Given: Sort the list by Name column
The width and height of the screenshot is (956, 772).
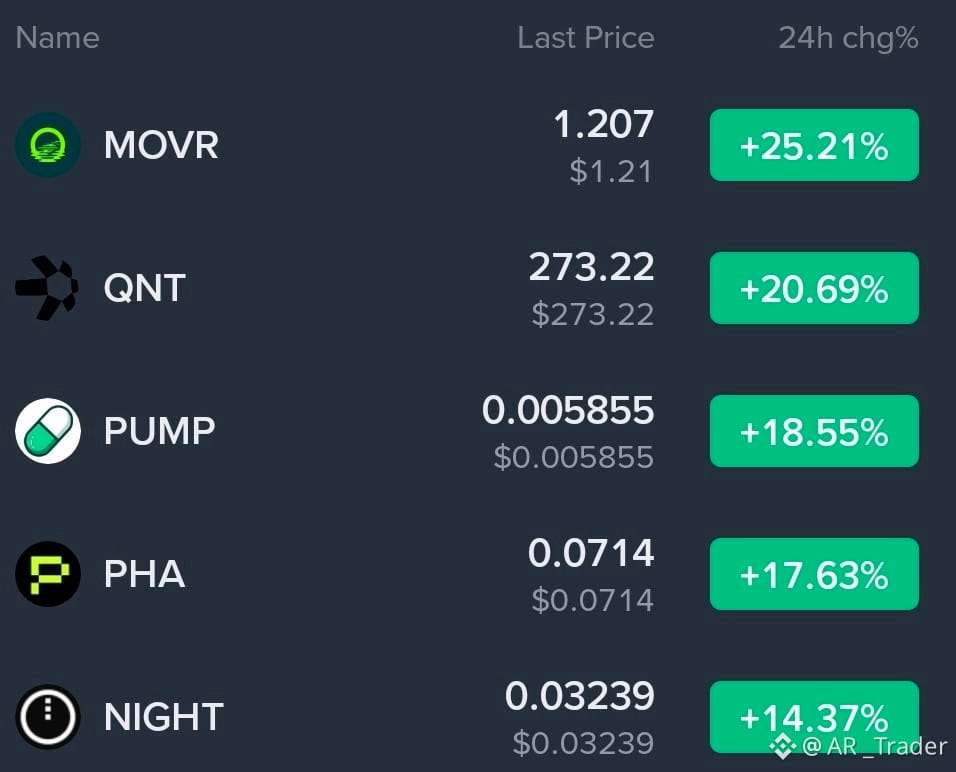Looking at the screenshot, I should click(x=57, y=38).
